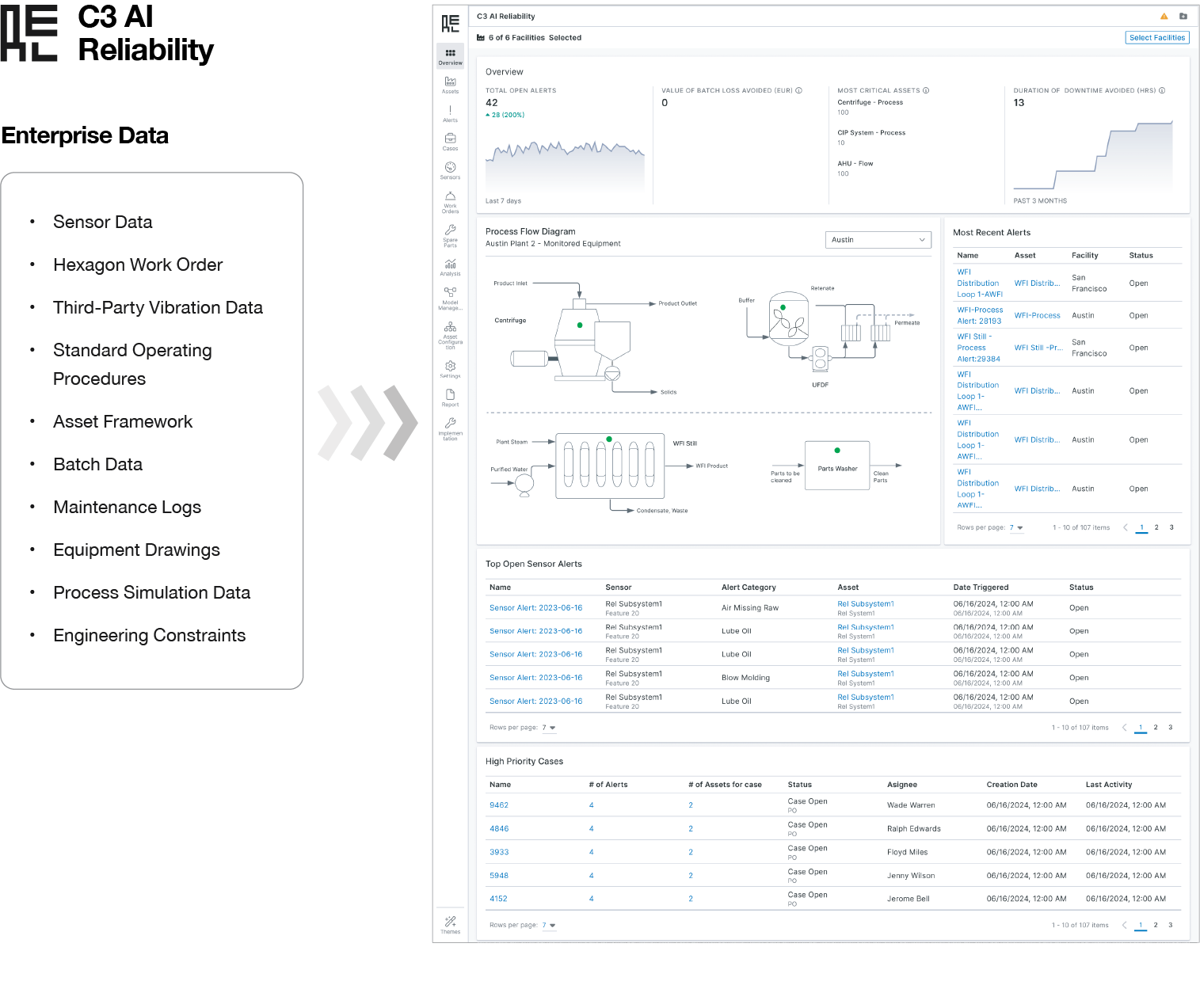Screen dimensions: 1200x1008
Task: Go to page 3 of Top Open Sensor Alerts
Action: 1171,728
